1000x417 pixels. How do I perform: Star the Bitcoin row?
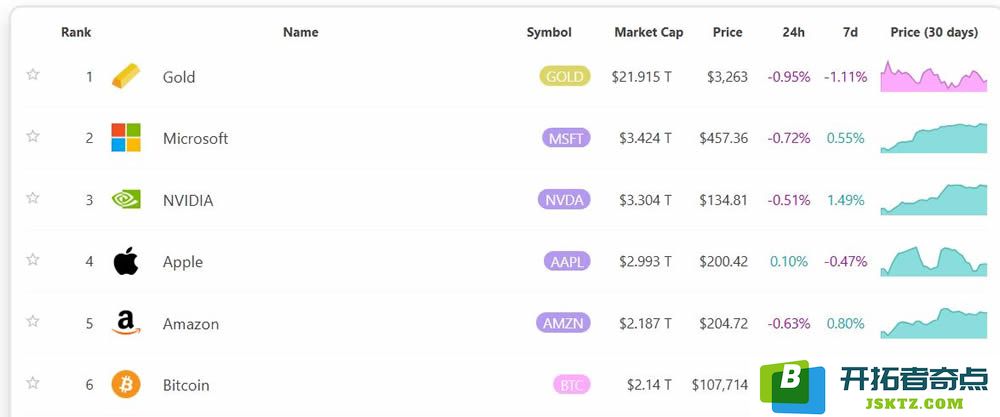pos(33,383)
